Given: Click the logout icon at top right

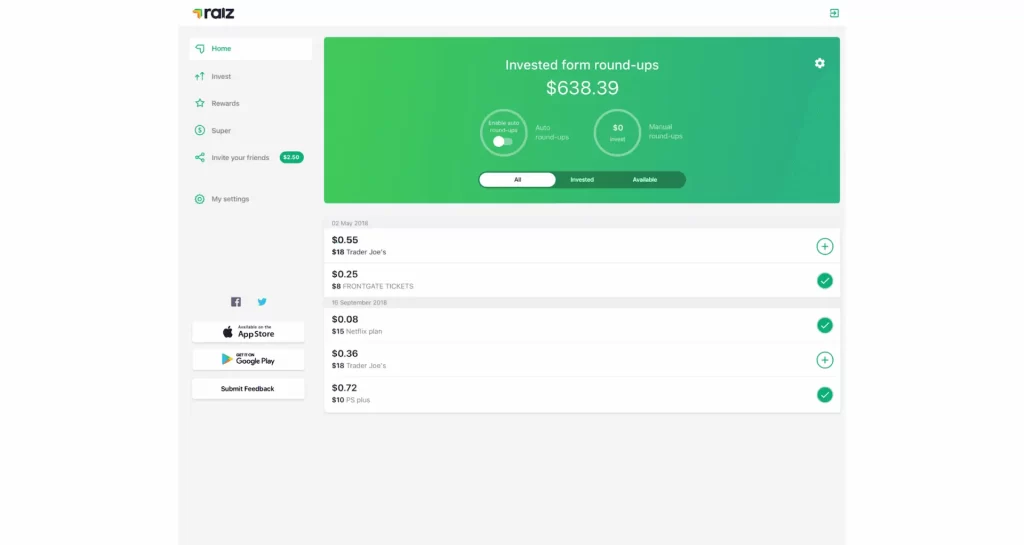Looking at the screenshot, I should 834,13.
